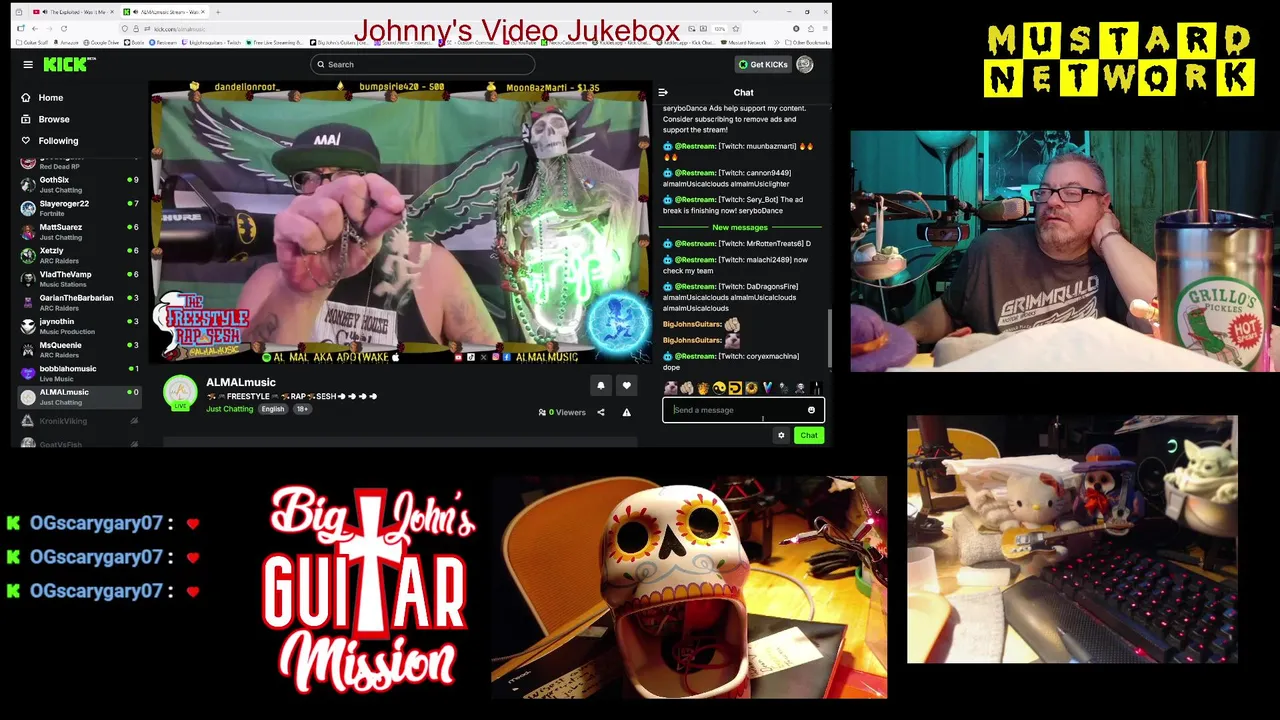This screenshot has width=1280, height=720.
Task: Click the ALMALmusic channel name heading
Action: tap(241, 382)
